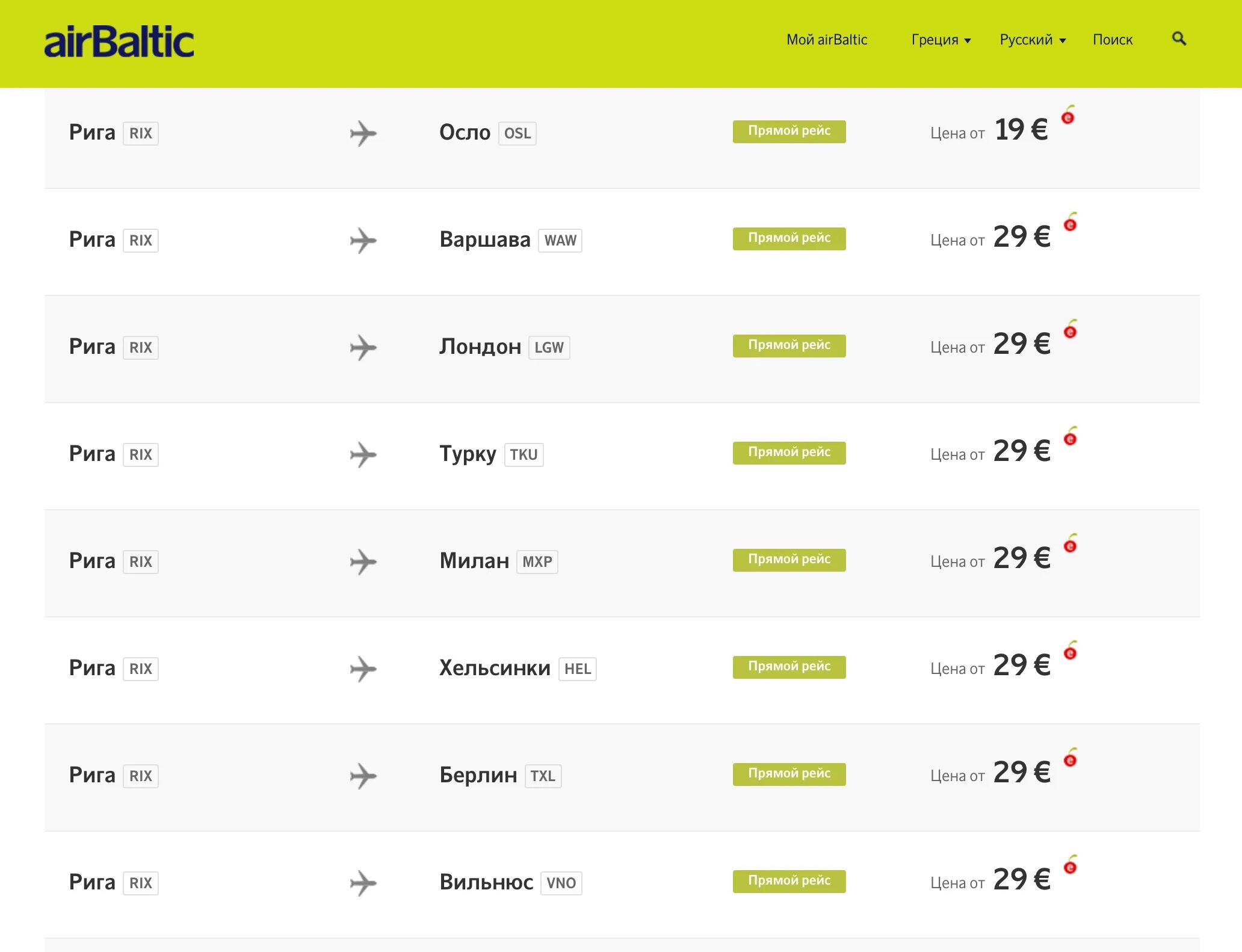The image size is (1242, 952).
Task: Click the plane icon in Helsinki row
Action: tap(363, 669)
